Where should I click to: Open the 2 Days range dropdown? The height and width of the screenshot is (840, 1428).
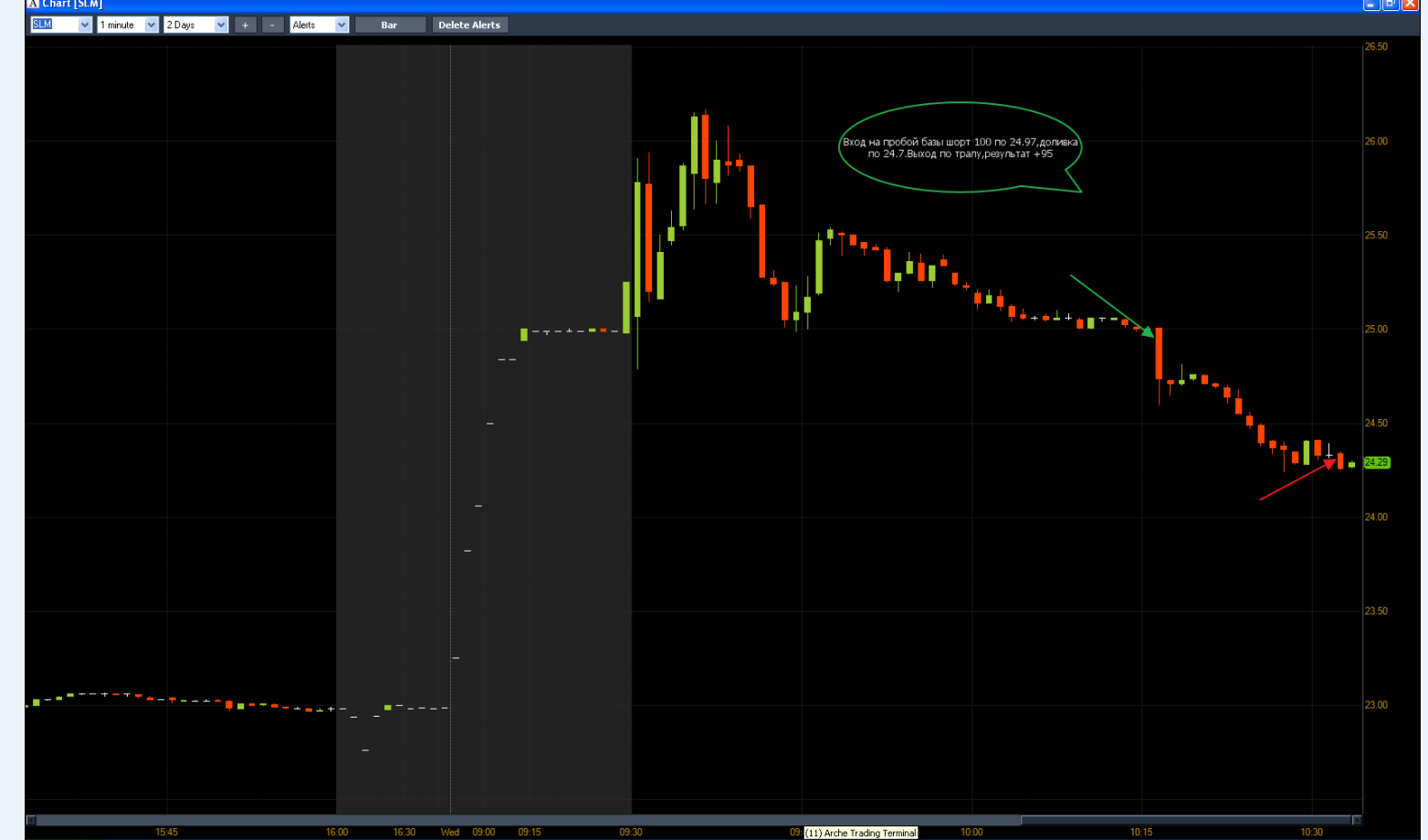tap(221, 25)
